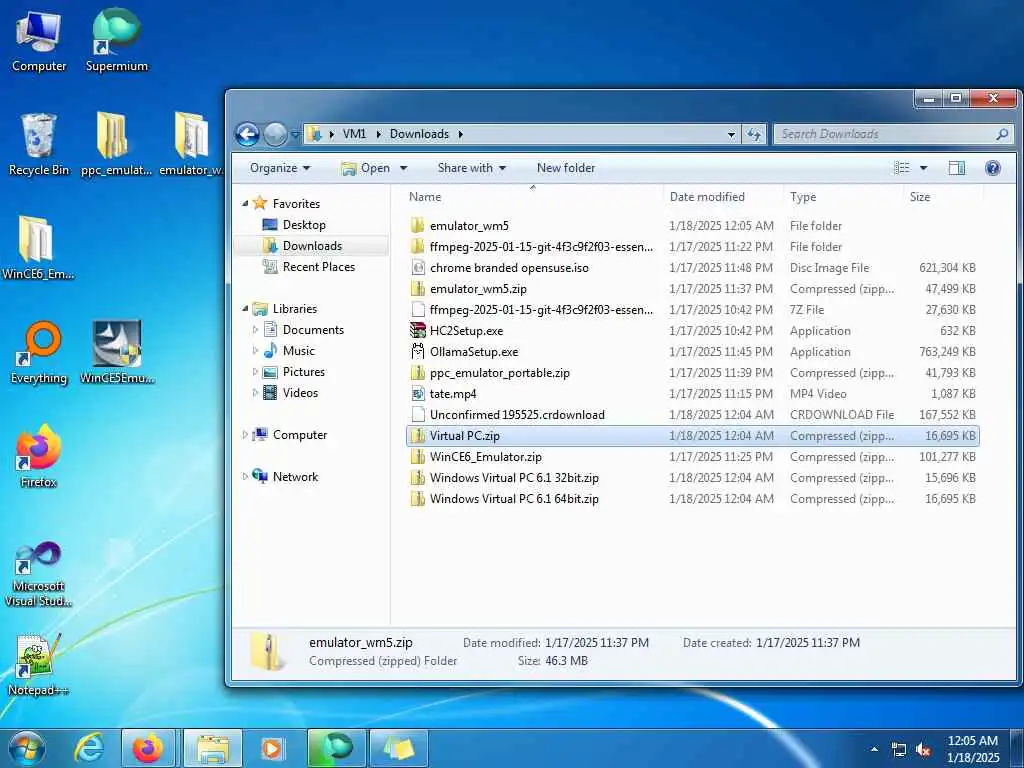Collapse the Libraries tree group
1024x768 pixels.
pyautogui.click(x=246, y=308)
